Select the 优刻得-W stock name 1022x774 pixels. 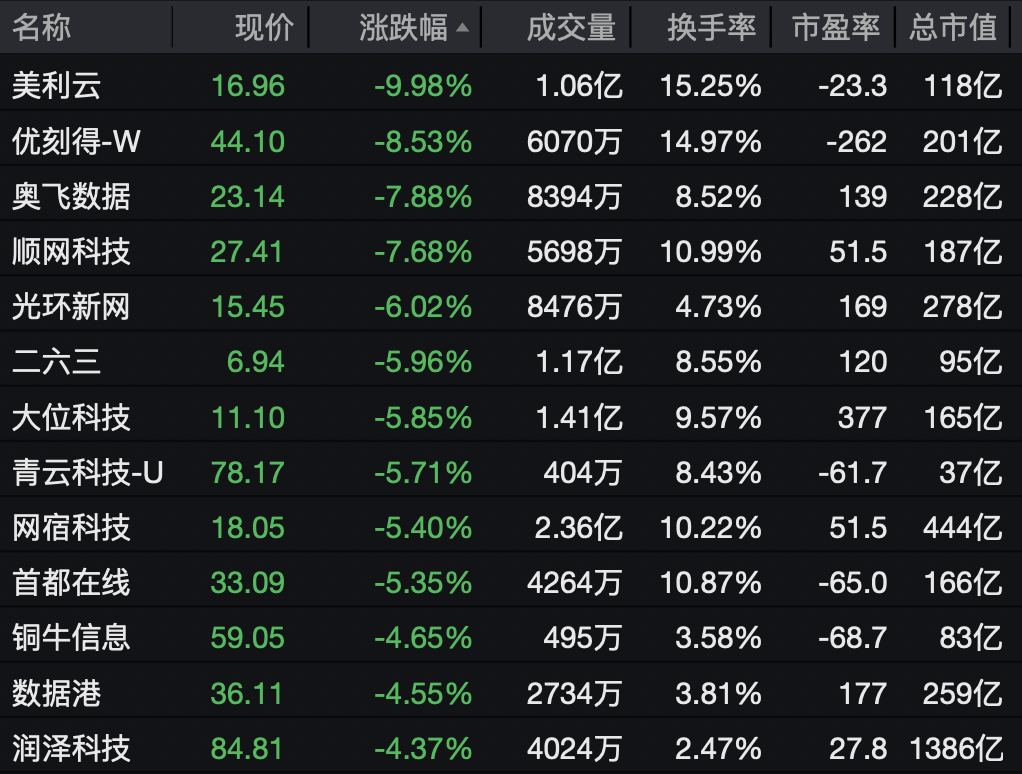[x=74, y=141]
